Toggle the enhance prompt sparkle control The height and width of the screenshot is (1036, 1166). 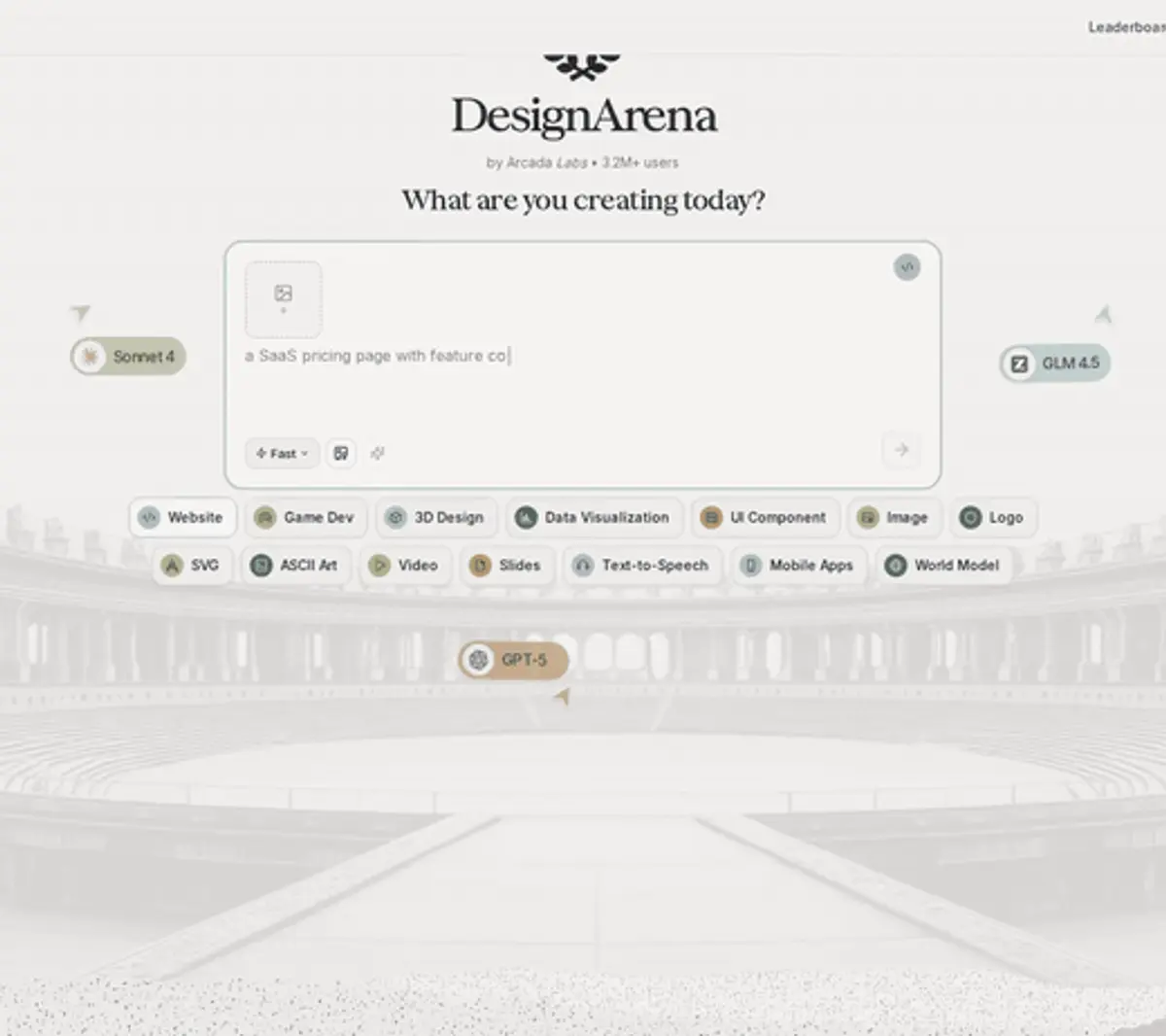pos(377,453)
